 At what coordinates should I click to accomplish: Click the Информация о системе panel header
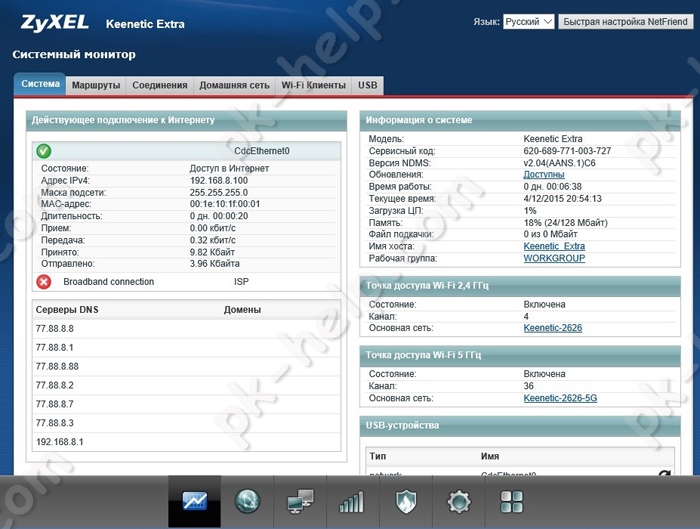(x=520, y=120)
